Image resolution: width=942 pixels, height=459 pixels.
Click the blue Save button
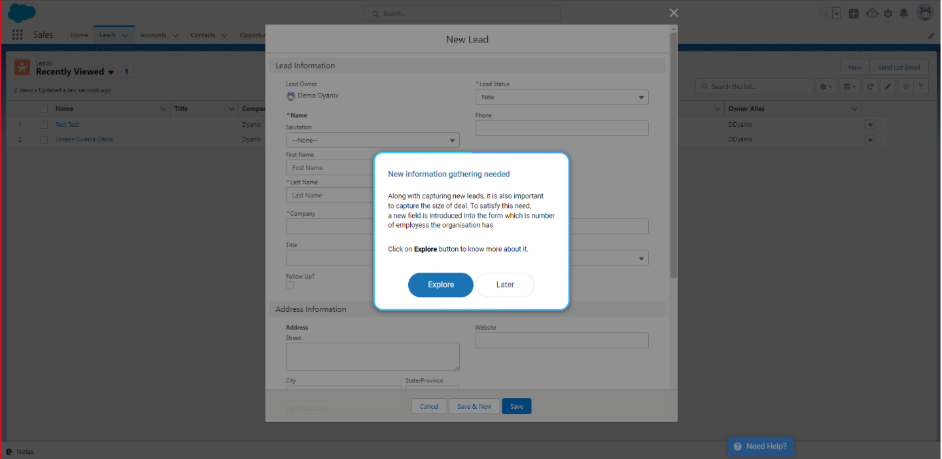517,406
